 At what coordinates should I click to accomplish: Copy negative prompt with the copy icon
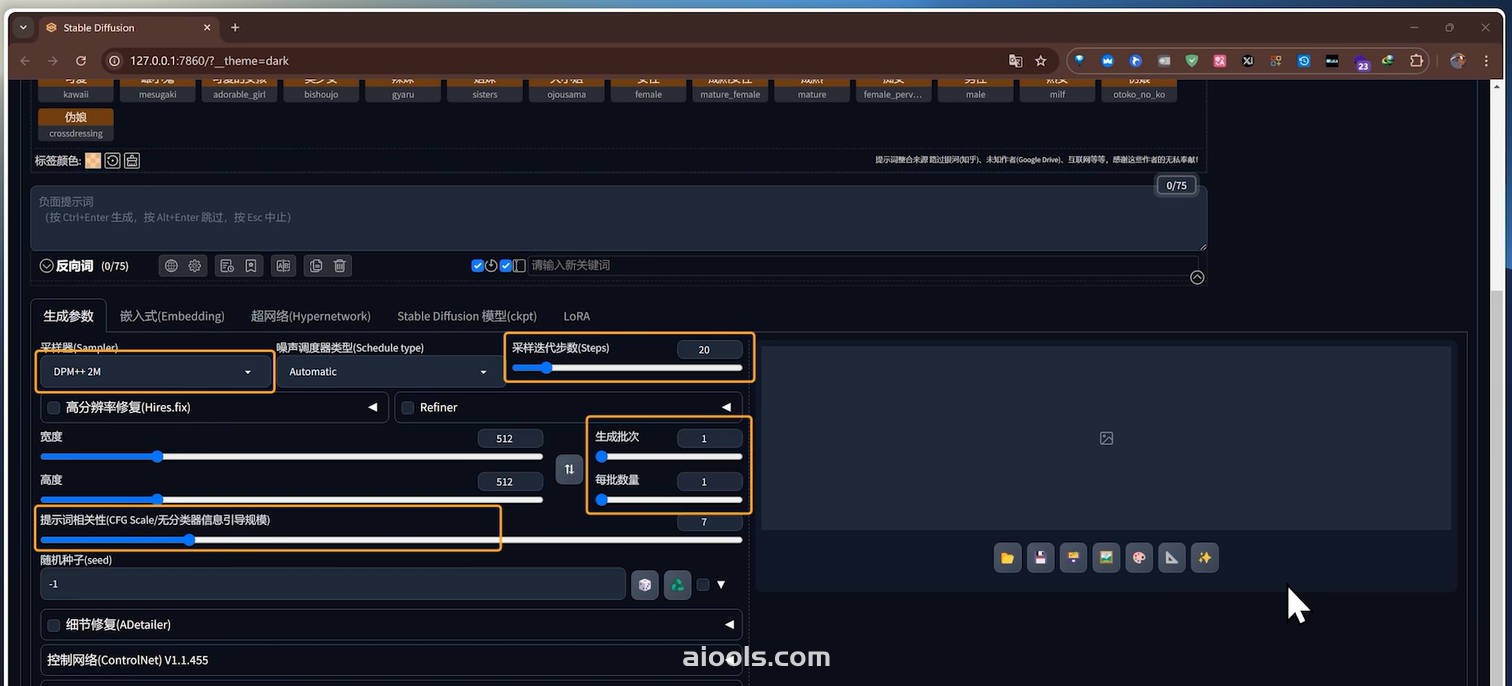click(x=316, y=266)
